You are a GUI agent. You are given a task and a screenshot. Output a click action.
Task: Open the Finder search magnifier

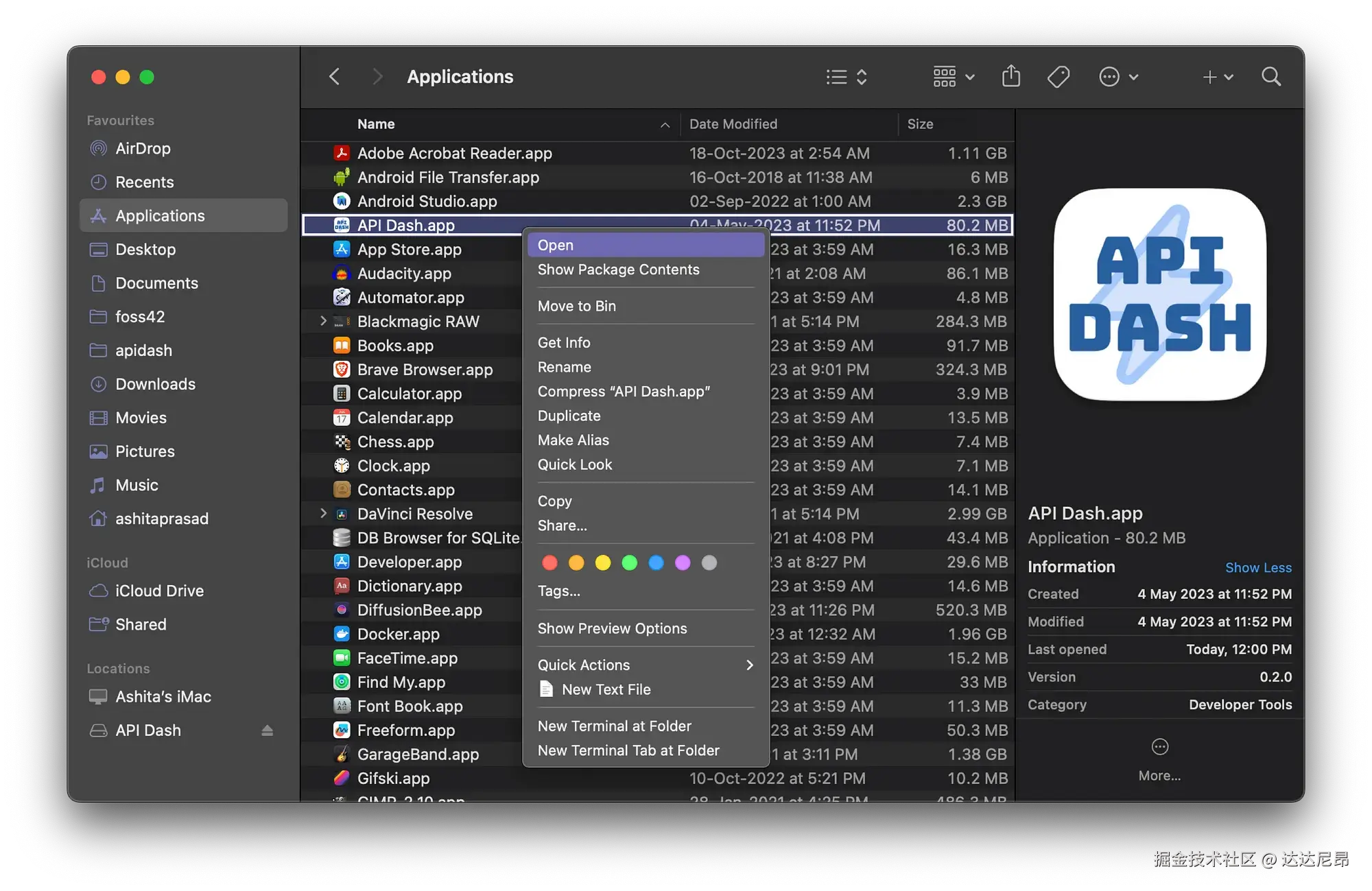point(1270,76)
